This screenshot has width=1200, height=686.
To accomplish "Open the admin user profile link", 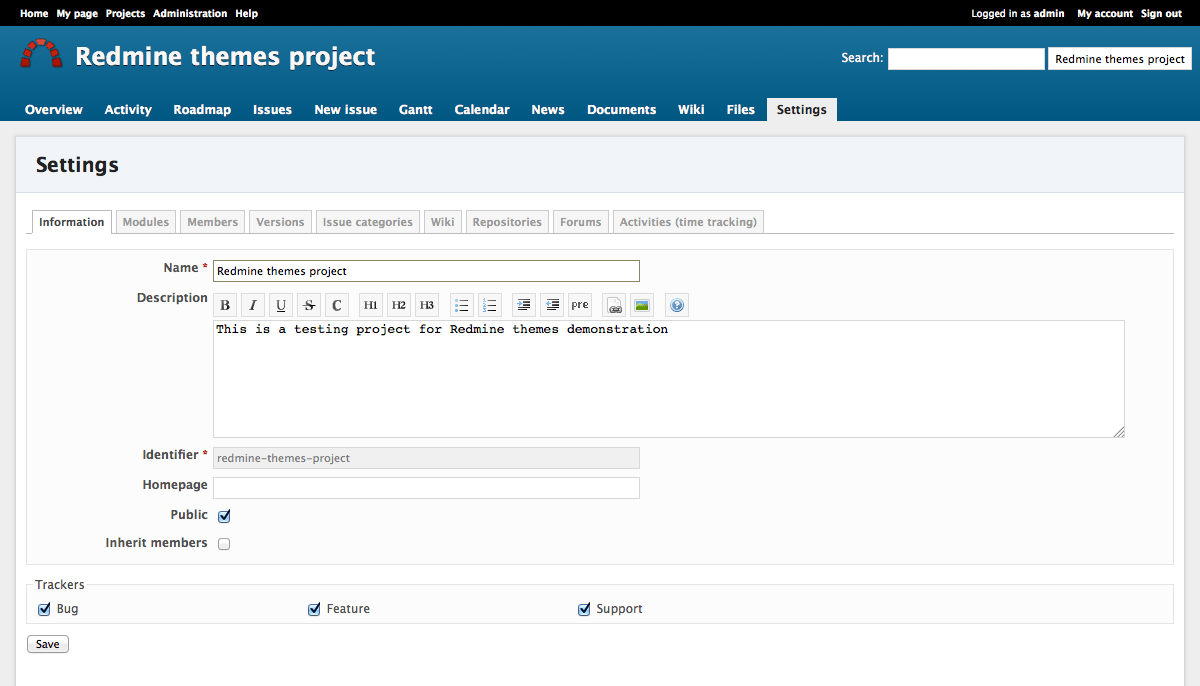I will click(x=1049, y=14).
